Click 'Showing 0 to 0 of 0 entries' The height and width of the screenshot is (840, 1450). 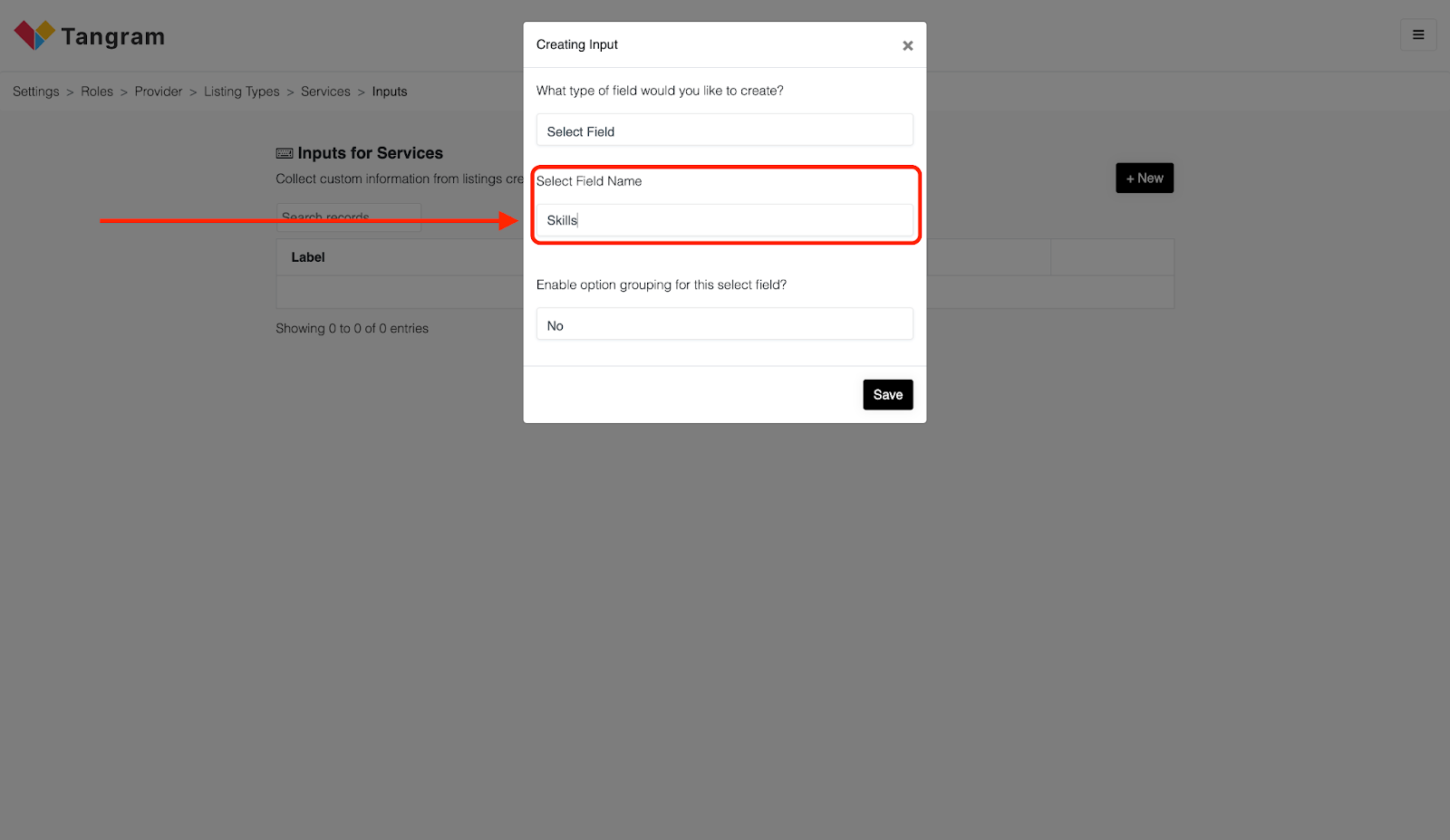(x=352, y=328)
